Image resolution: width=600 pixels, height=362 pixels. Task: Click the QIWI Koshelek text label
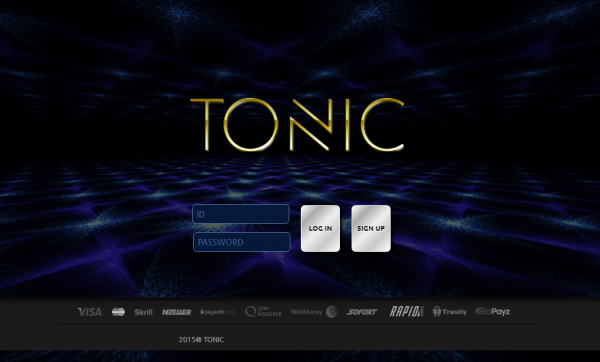(269, 311)
